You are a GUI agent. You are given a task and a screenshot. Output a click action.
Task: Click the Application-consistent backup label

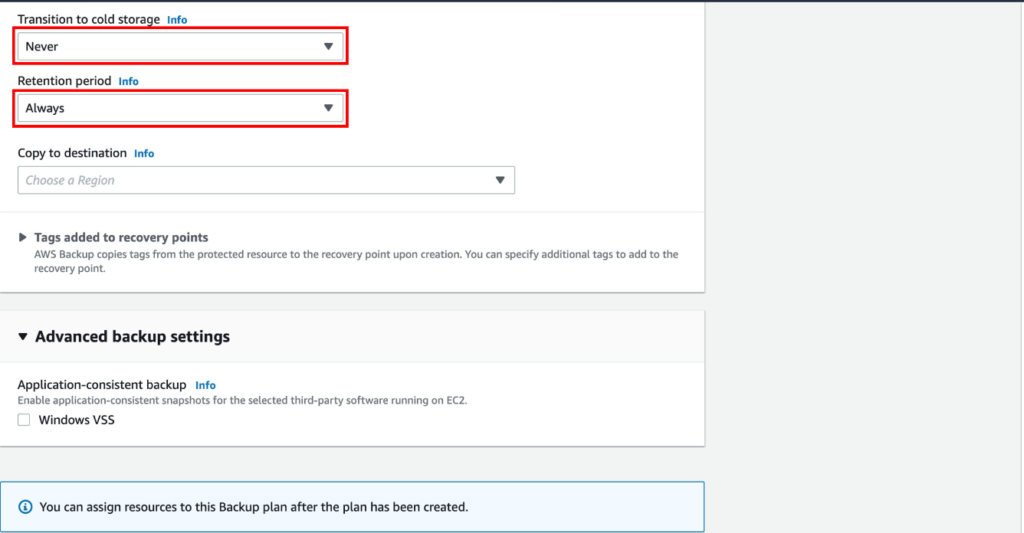(x=102, y=385)
